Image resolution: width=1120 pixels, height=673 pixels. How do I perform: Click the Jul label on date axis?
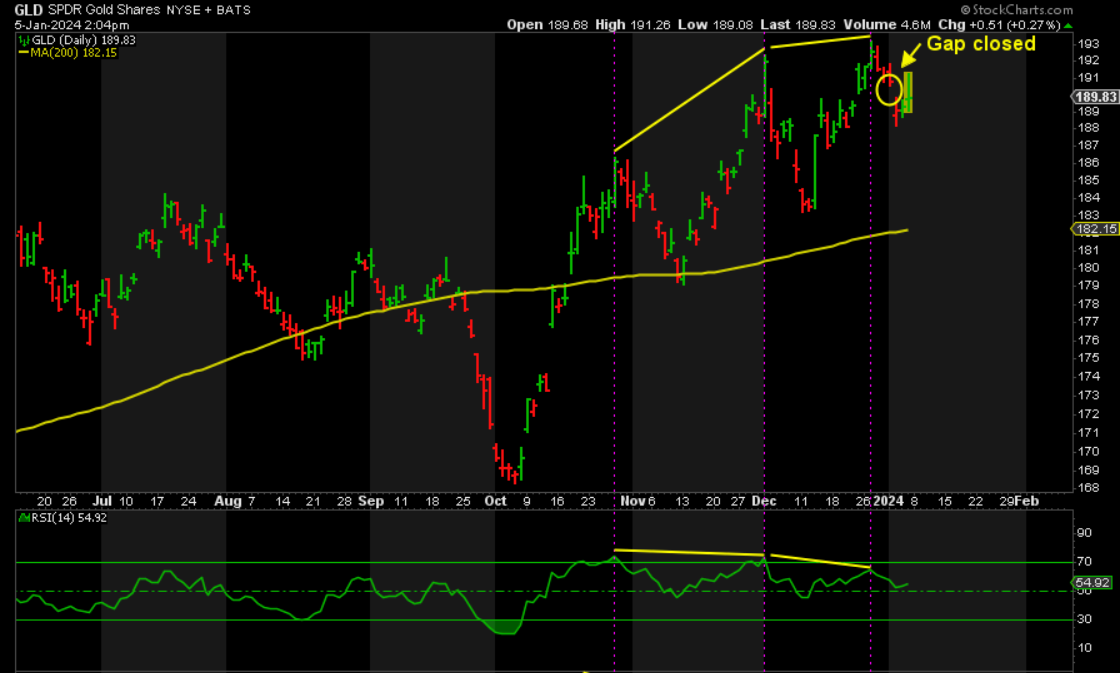101,501
